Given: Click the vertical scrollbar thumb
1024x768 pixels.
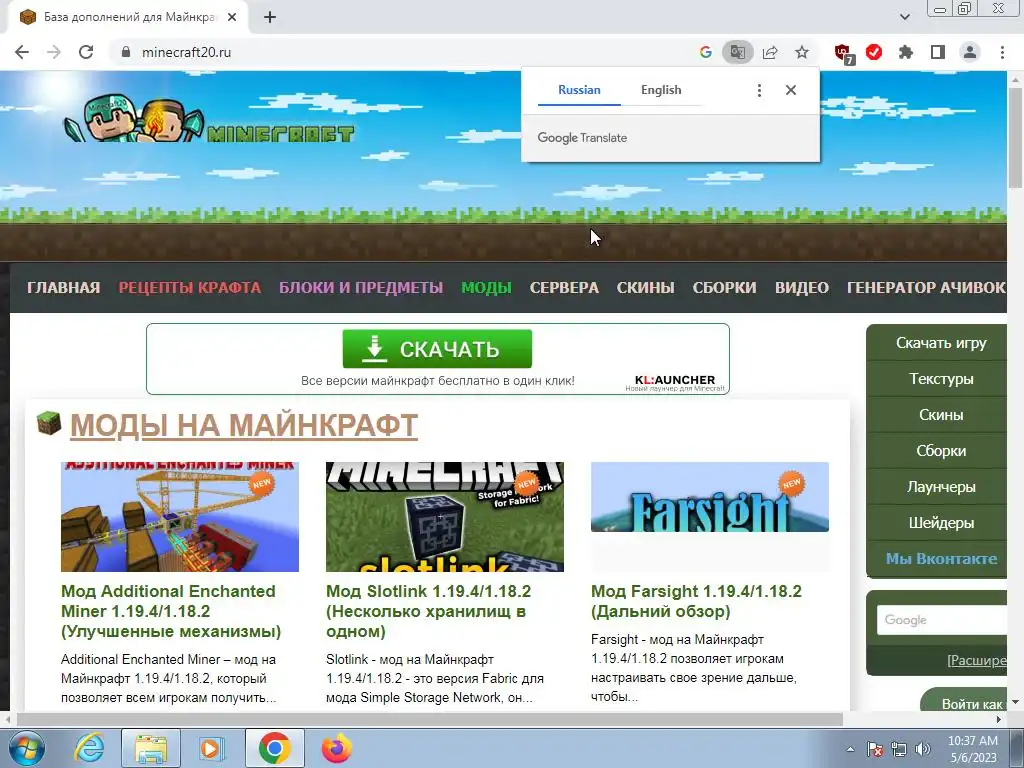Looking at the screenshot, I should pos(1016,137).
